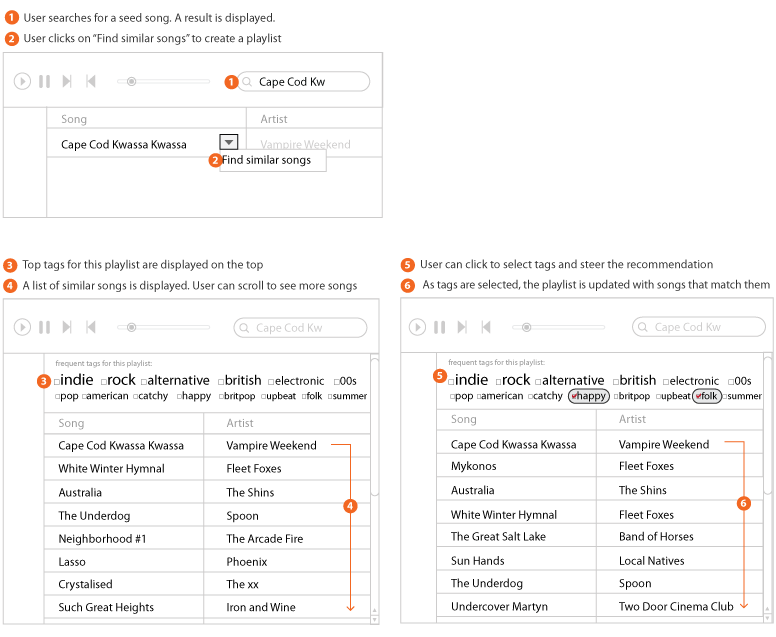The image size is (776, 637).
Task: Click playback slider knob in the seed song search panel
Action: click(x=131, y=81)
